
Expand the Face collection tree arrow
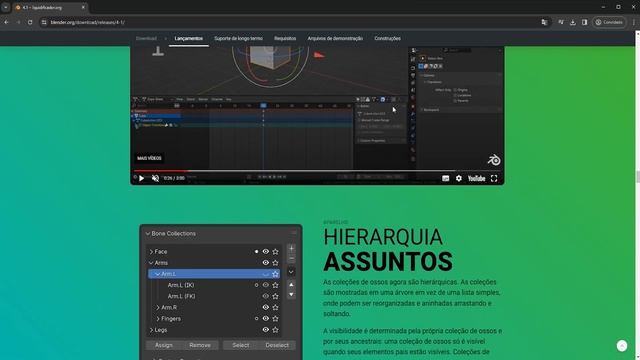click(x=151, y=252)
